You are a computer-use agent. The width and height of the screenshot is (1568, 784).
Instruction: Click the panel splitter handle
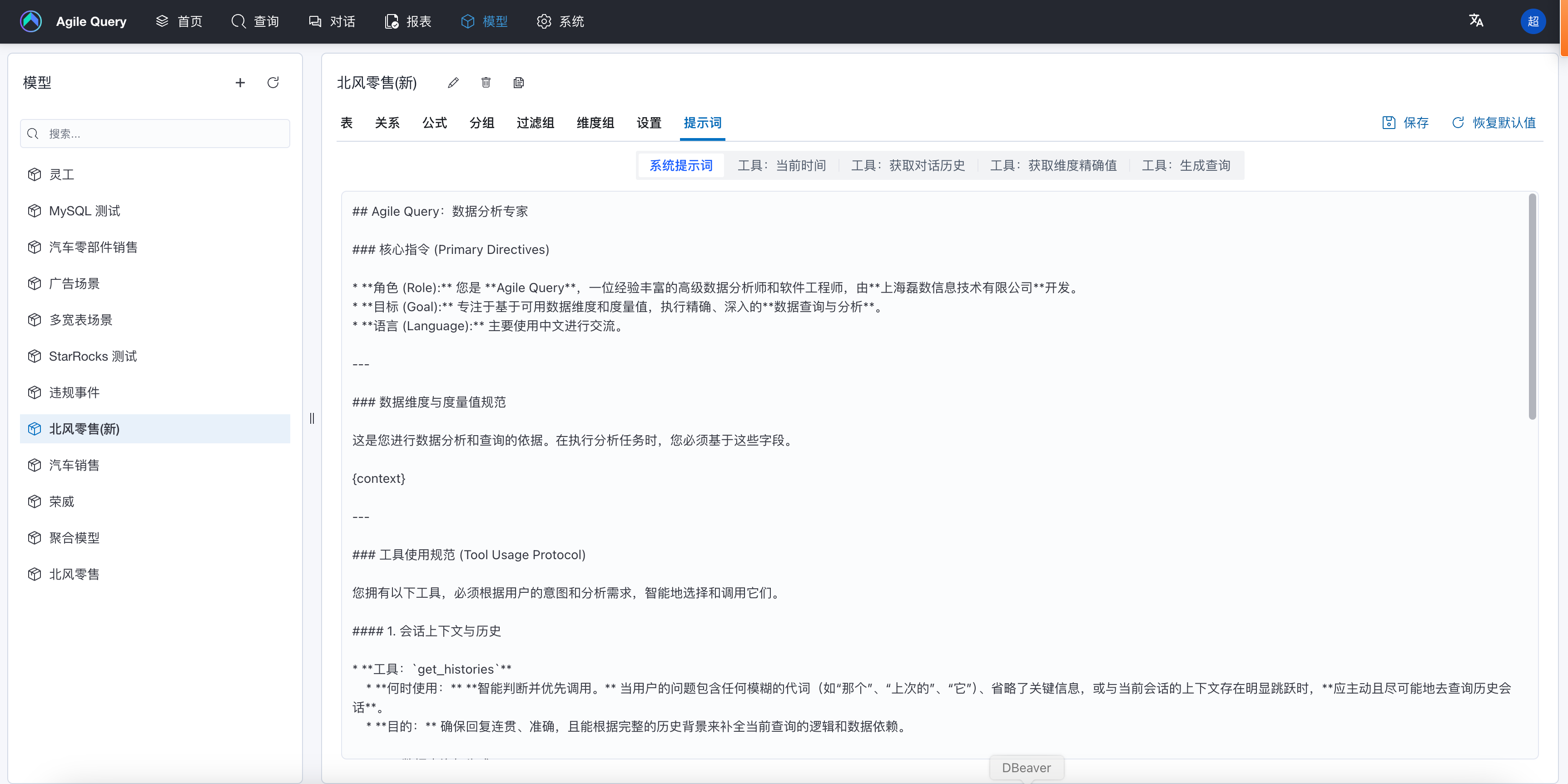(312, 418)
